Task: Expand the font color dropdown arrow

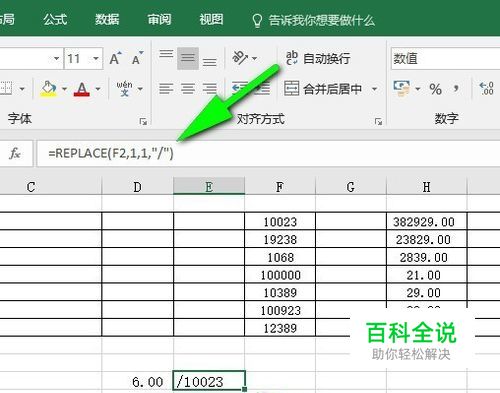Action: pos(98,89)
